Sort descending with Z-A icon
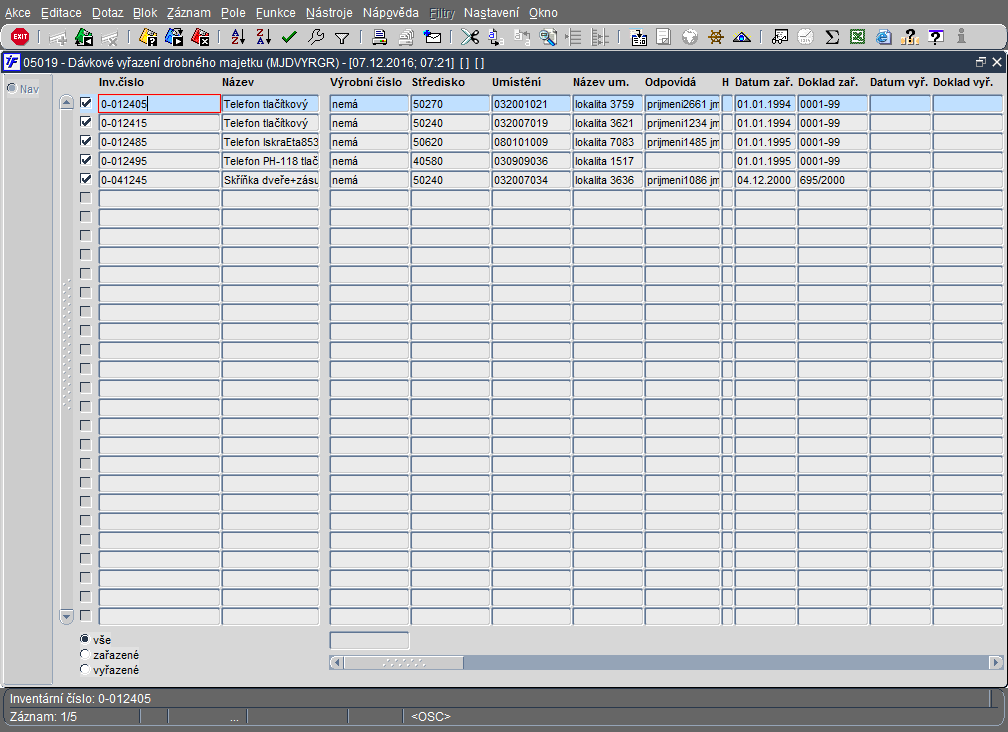The height and width of the screenshot is (732, 1008). [264, 37]
